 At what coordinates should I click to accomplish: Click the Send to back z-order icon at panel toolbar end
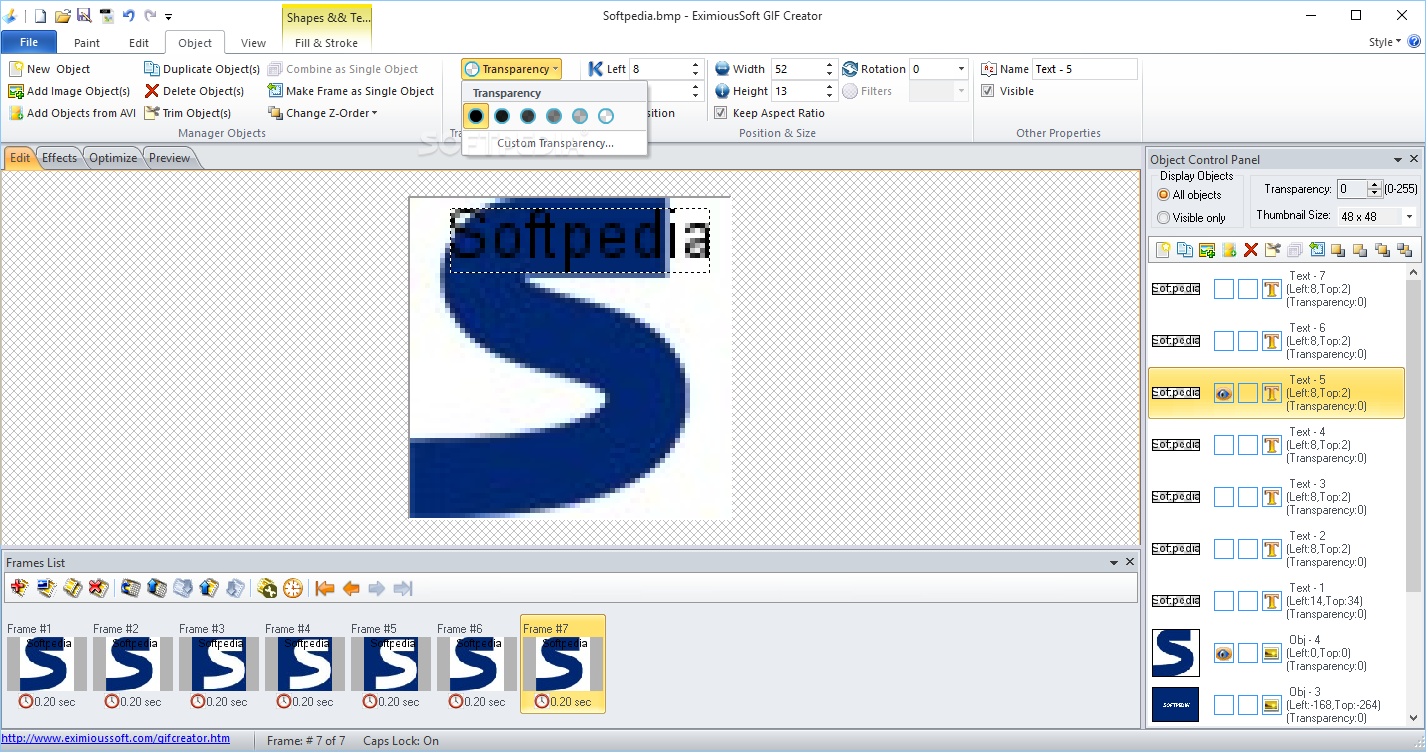click(1405, 250)
